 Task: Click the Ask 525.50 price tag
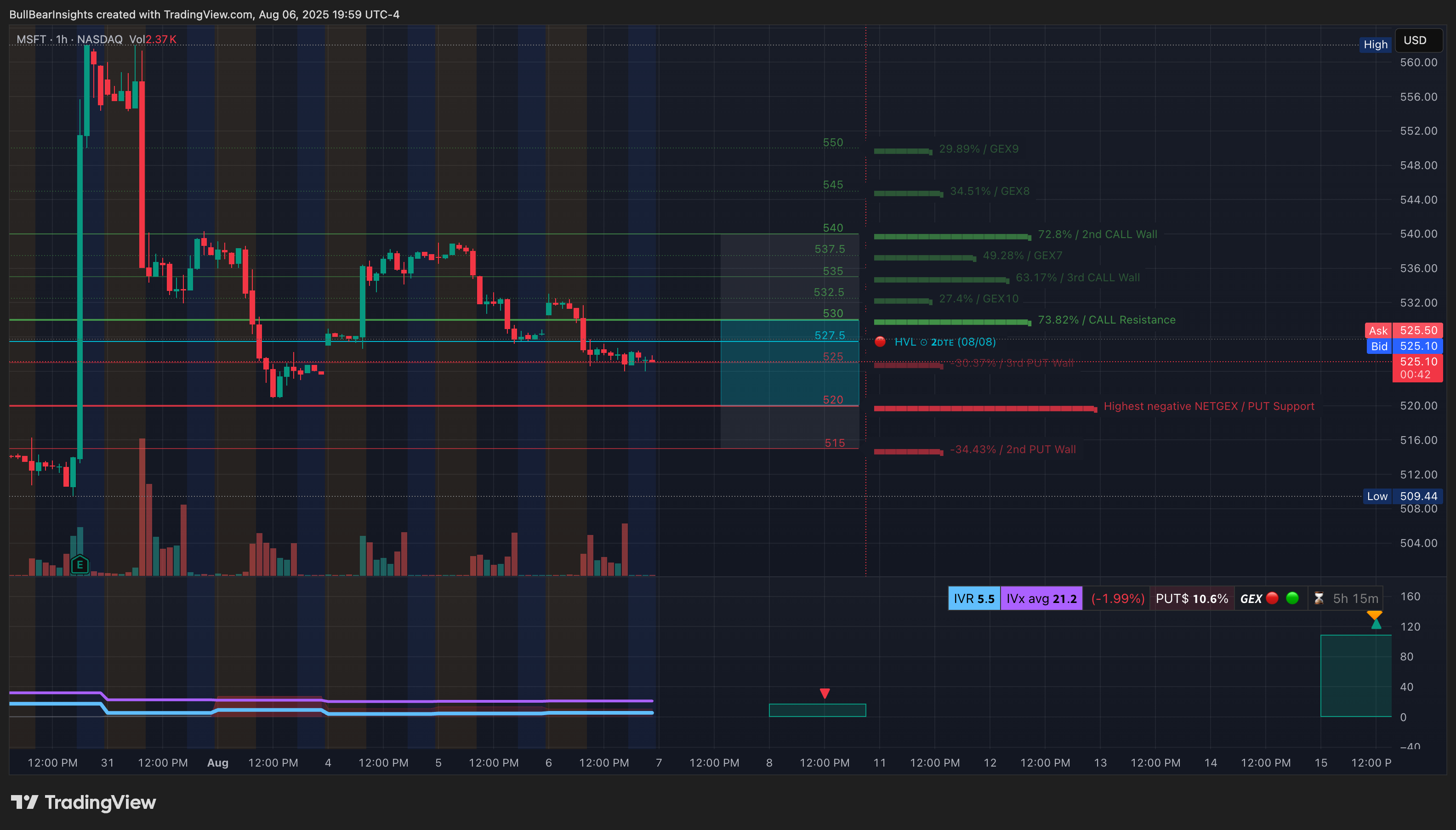click(1403, 330)
